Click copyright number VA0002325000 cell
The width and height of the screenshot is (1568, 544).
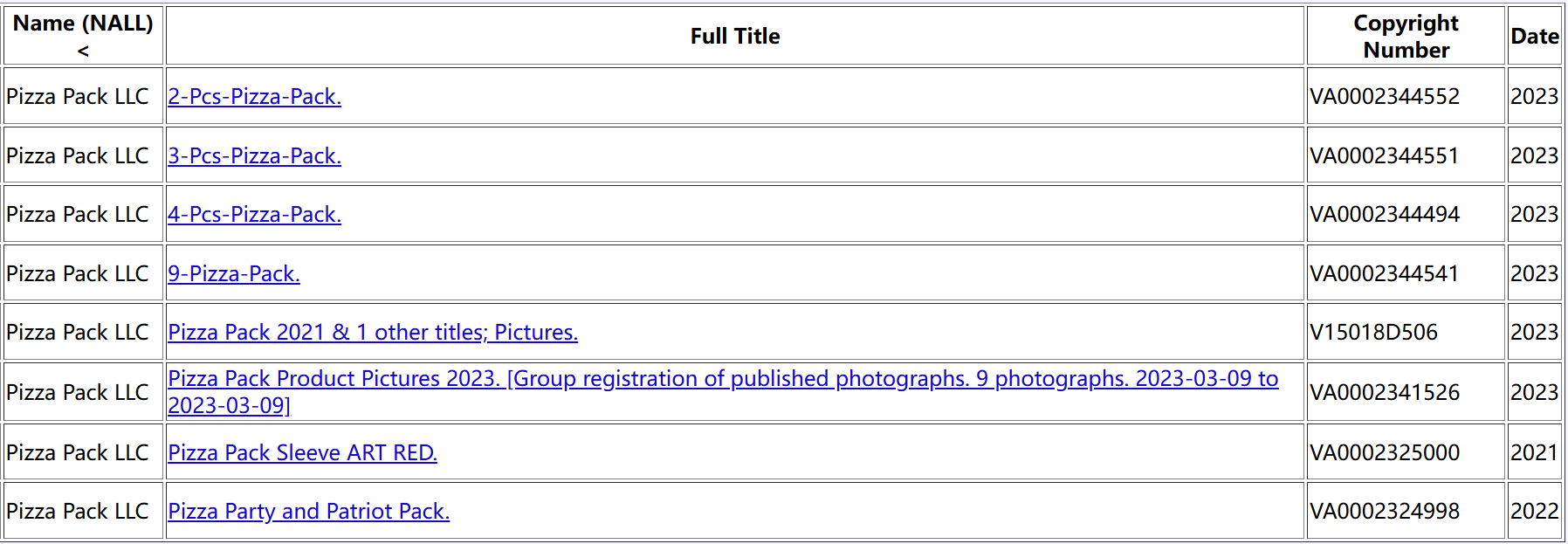(x=1406, y=452)
